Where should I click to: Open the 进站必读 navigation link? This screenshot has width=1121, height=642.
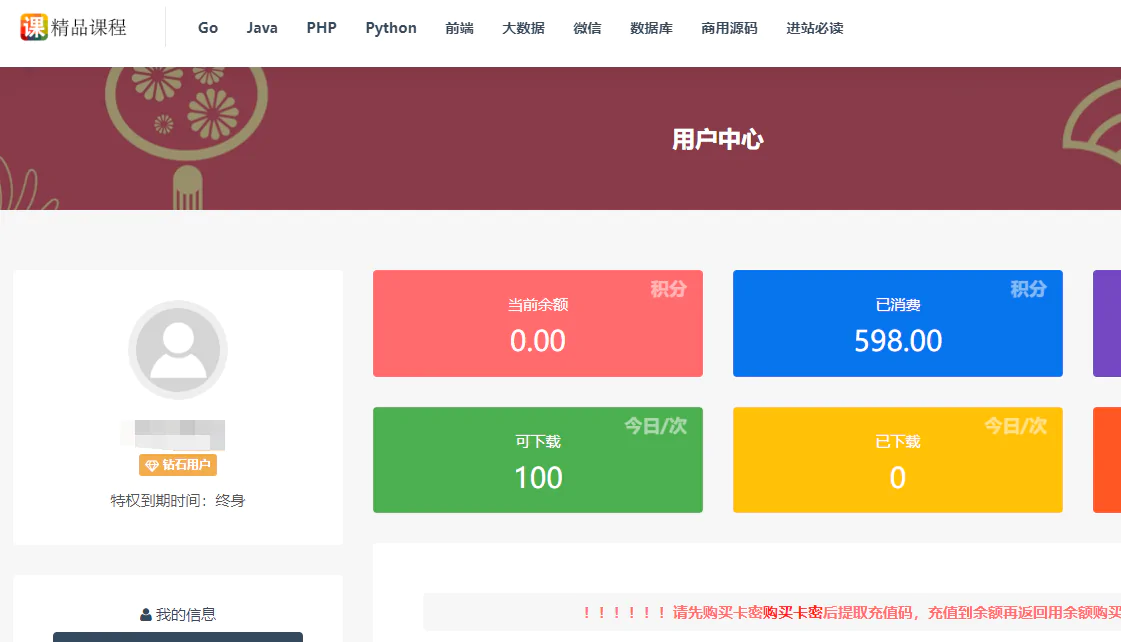coord(815,28)
